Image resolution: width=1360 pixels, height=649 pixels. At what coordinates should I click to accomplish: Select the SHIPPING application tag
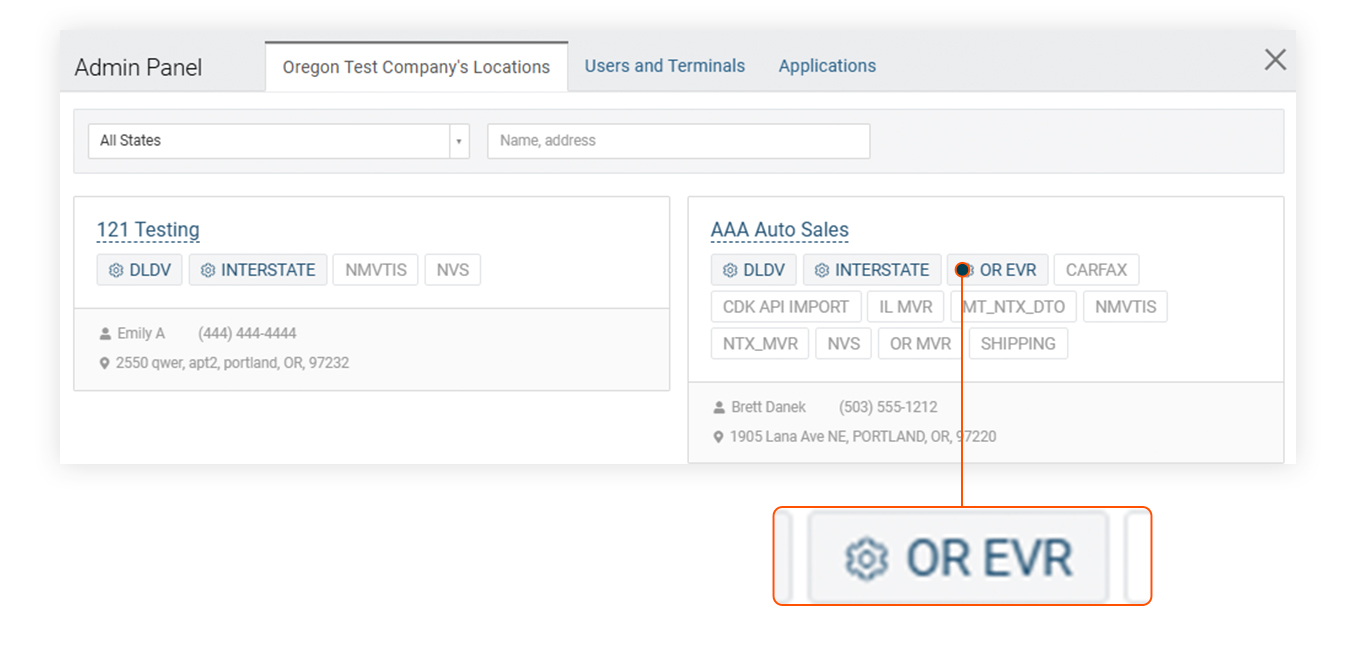coord(1018,344)
